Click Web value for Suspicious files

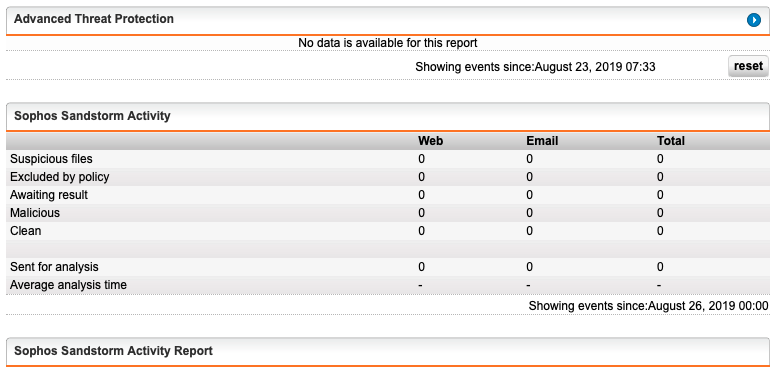click(421, 159)
